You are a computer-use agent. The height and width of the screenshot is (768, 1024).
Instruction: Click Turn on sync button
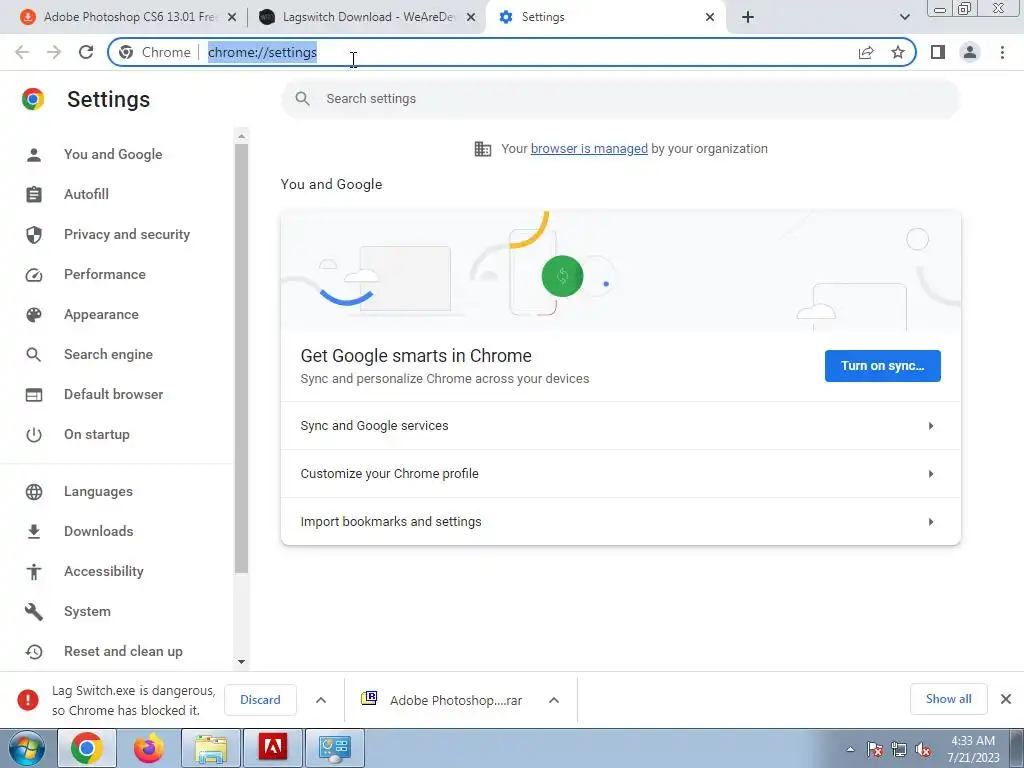point(882,366)
